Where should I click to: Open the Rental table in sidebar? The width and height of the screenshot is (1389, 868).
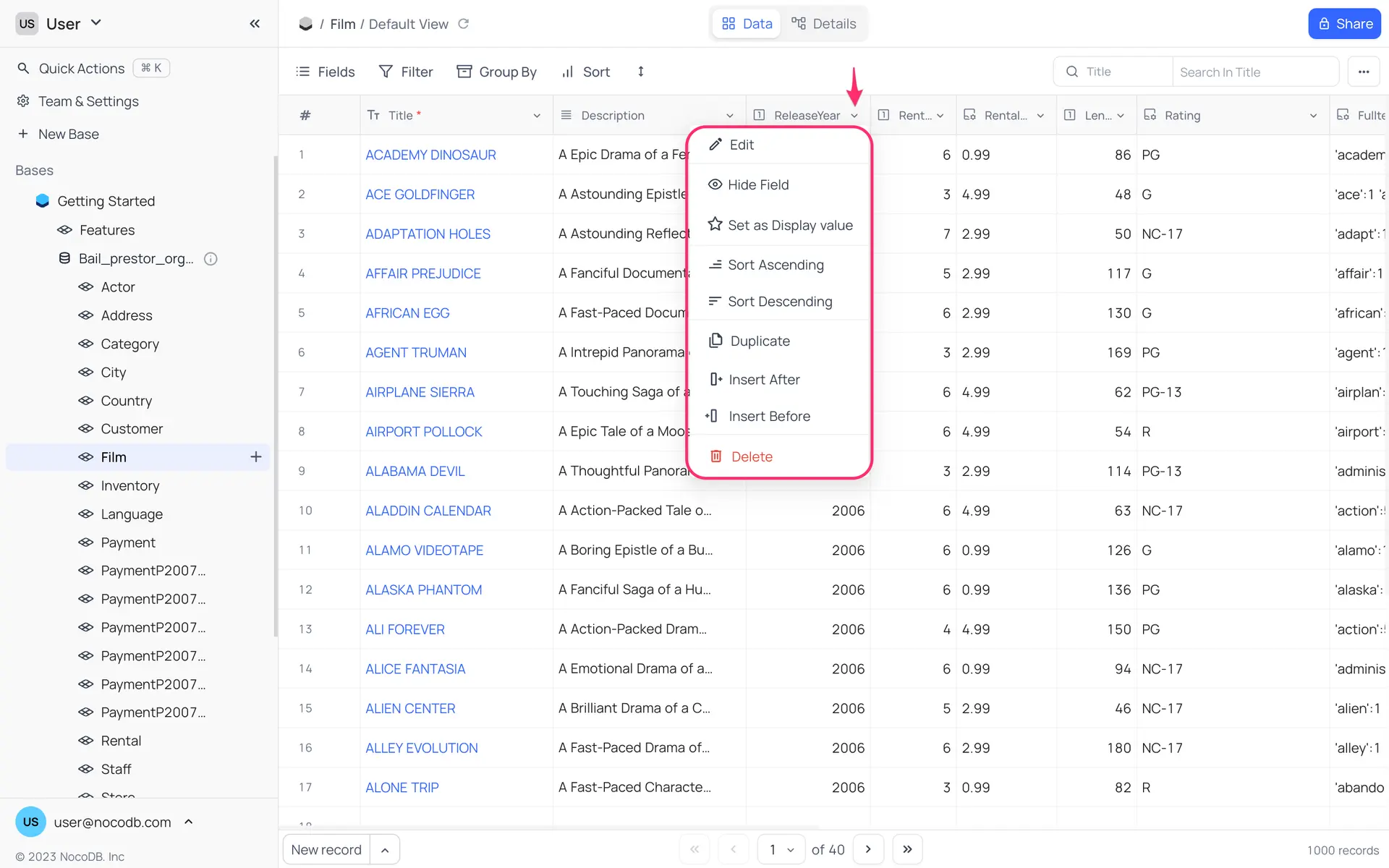click(121, 741)
